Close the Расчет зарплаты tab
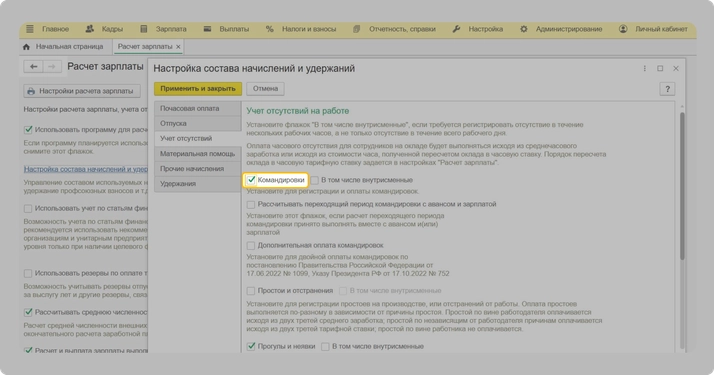Image resolution: width=714 pixels, height=375 pixels. click(x=178, y=46)
